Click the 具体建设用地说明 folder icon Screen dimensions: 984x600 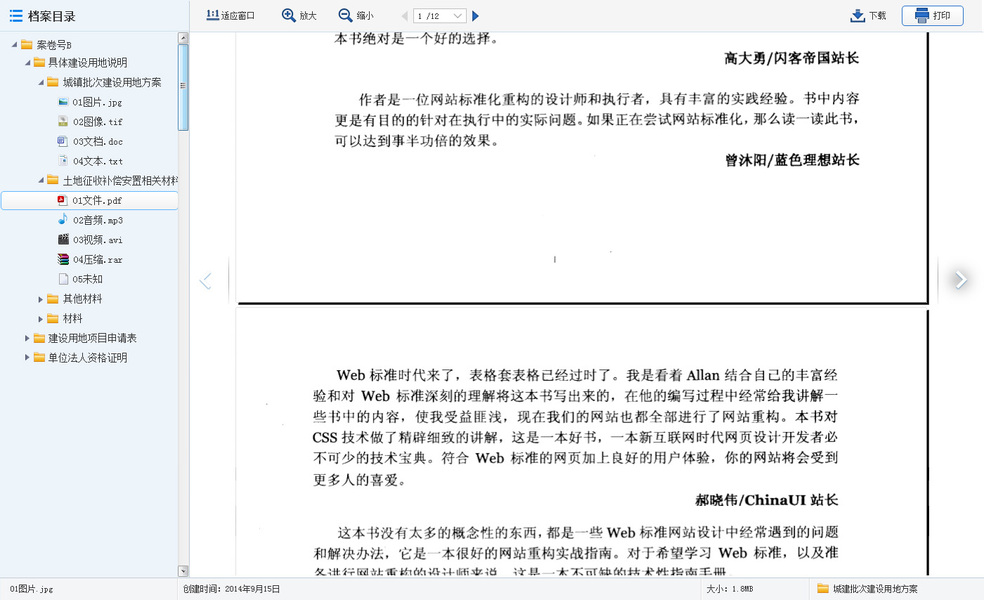click(x=40, y=62)
